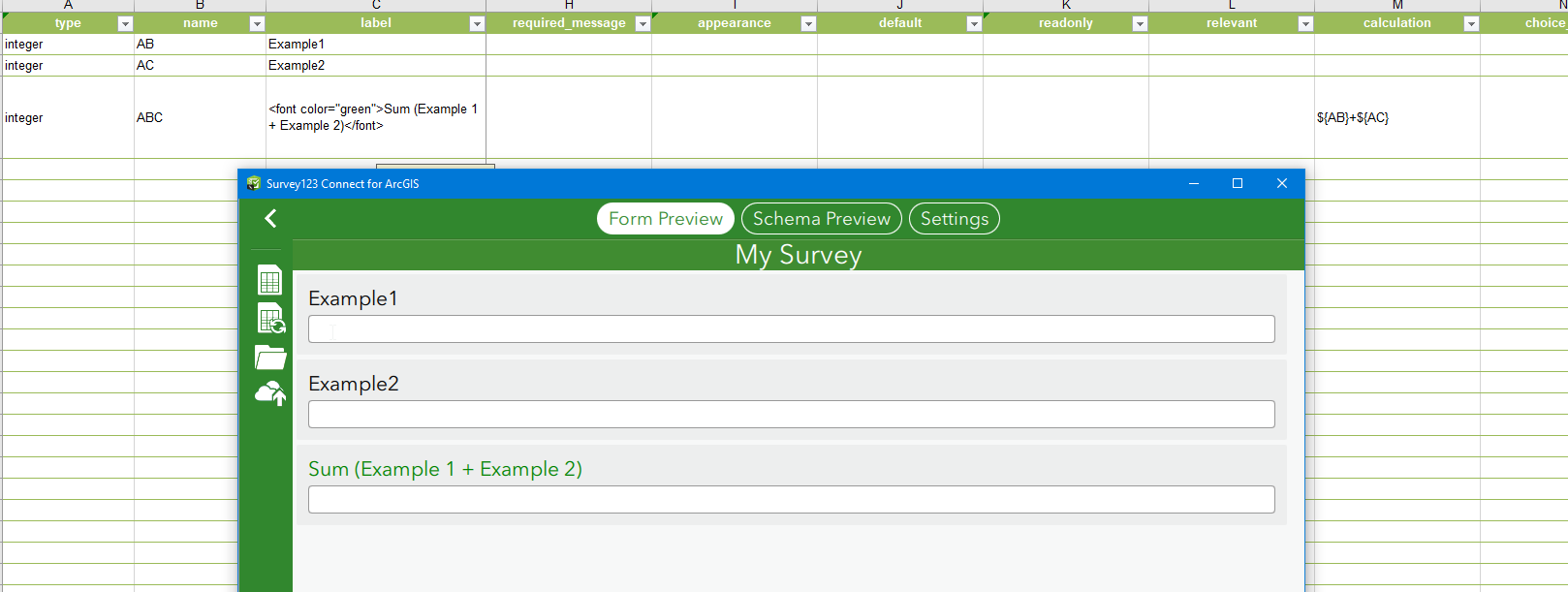
Task: Select spreadsheet column H header
Action: click(x=569, y=5)
